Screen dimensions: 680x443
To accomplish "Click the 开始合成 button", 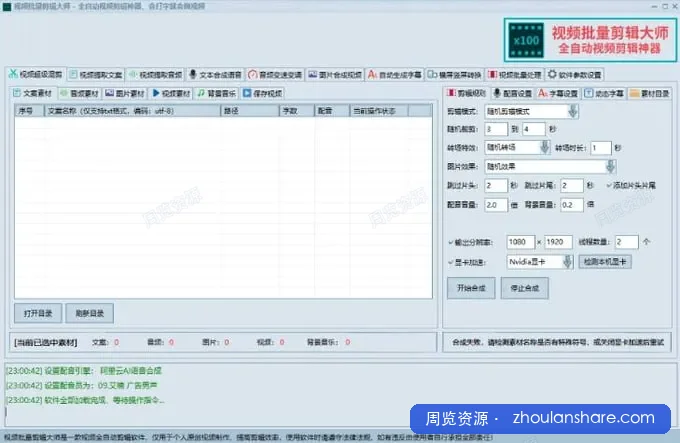I will pyautogui.click(x=471, y=288).
